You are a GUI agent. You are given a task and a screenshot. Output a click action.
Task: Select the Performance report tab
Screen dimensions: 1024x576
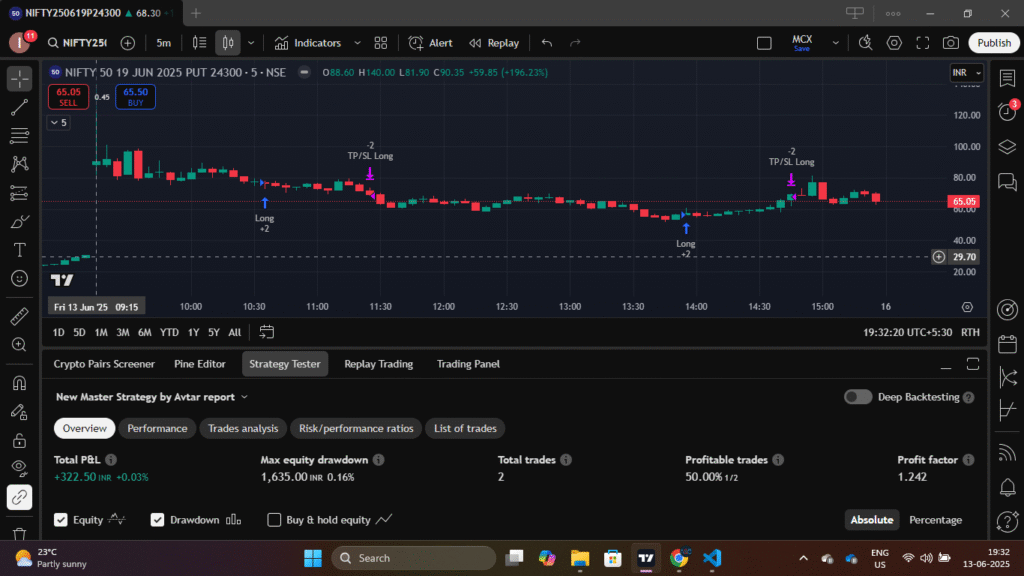[157, 428]
